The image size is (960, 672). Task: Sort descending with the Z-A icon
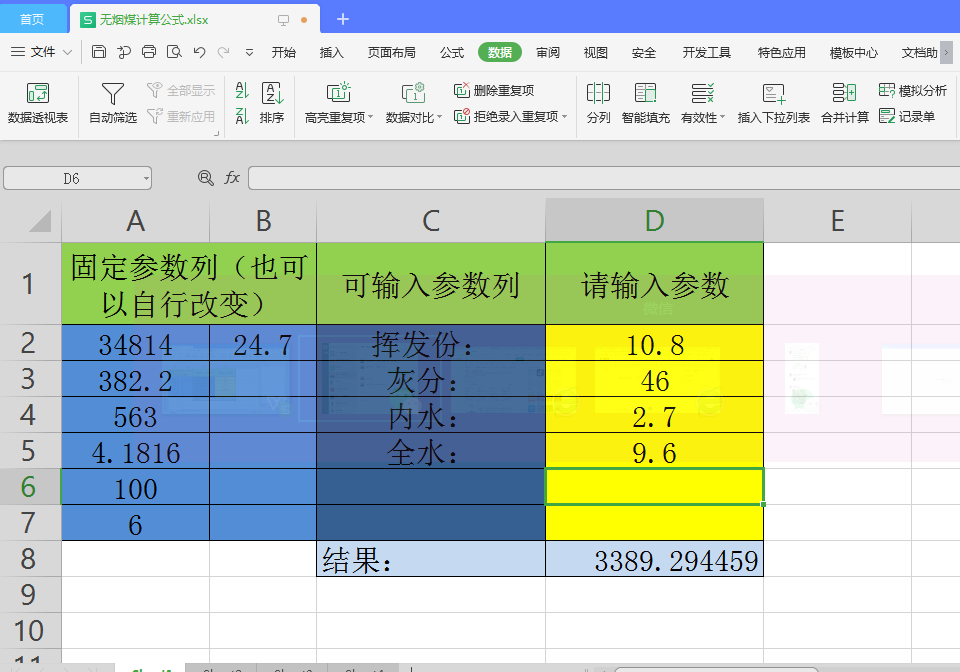242,116
